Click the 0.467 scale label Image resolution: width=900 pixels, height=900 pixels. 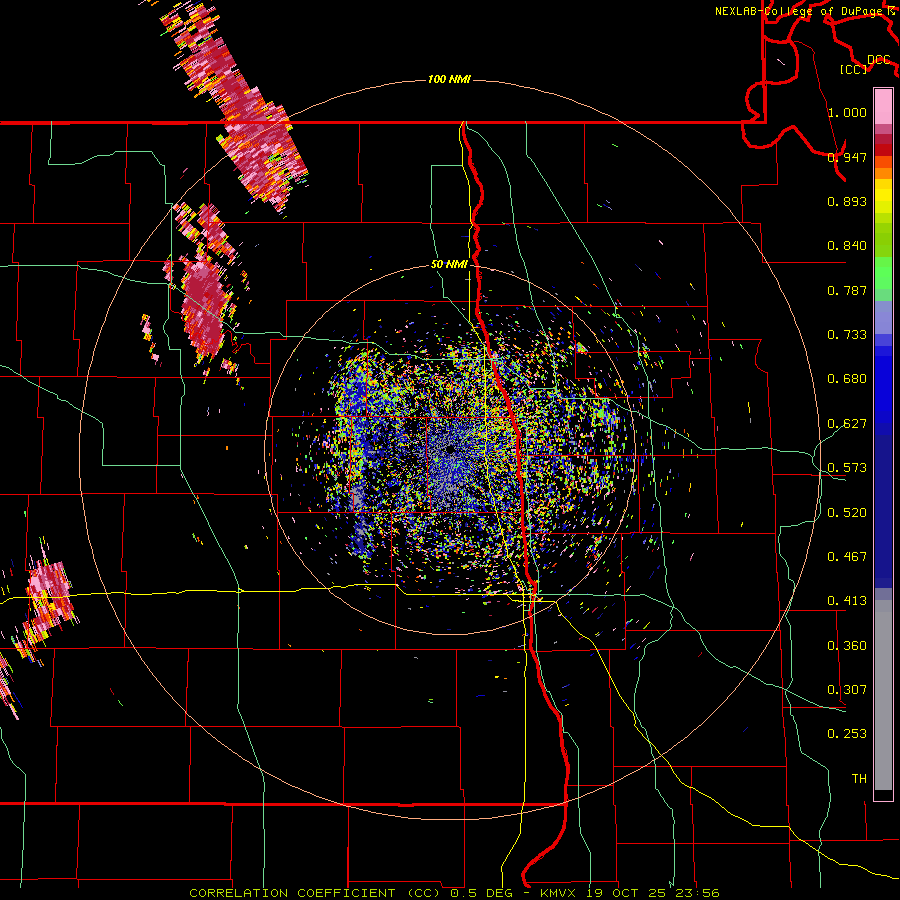[x=847, y=556]
